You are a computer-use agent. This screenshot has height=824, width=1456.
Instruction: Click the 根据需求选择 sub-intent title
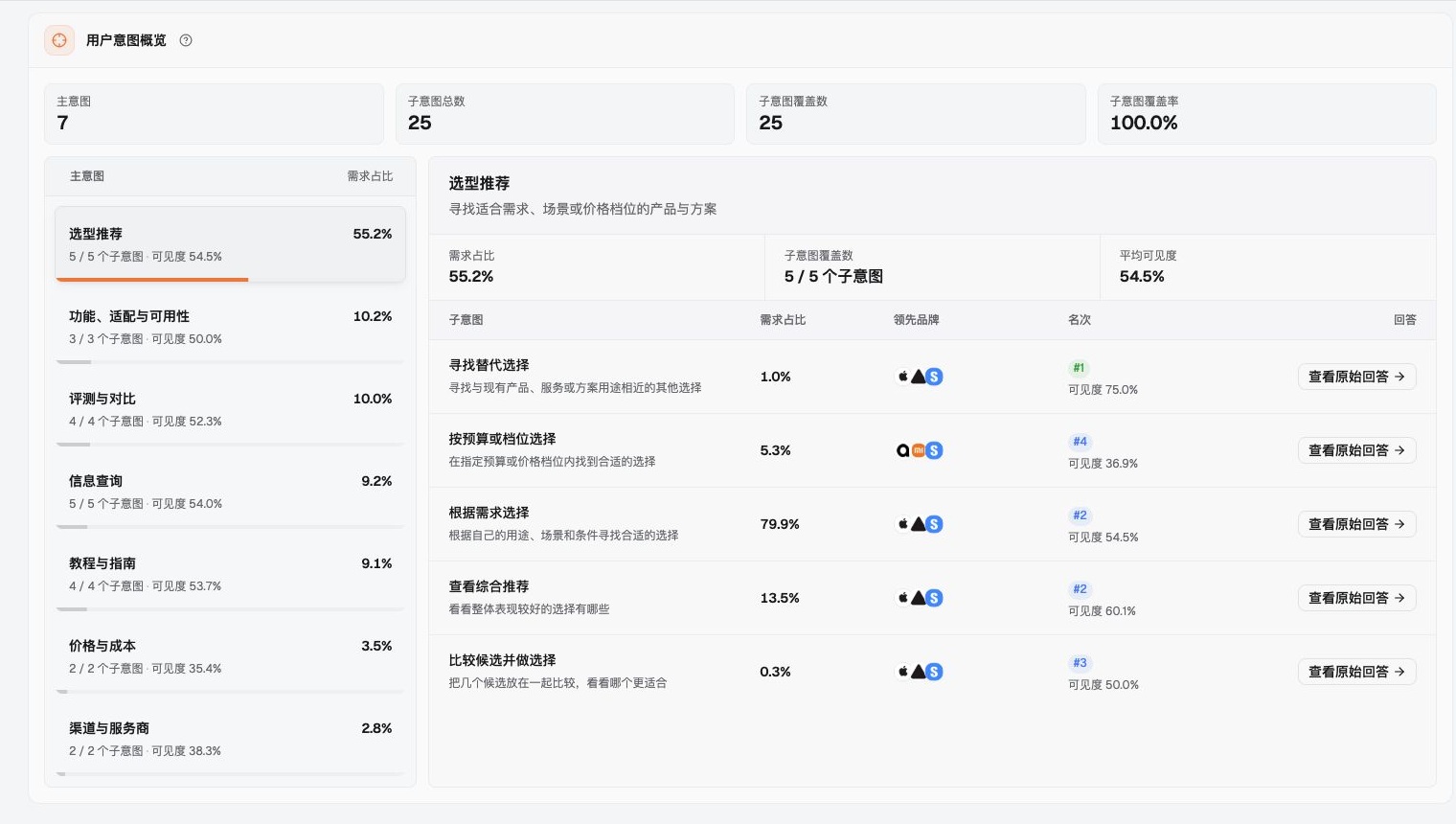click(x=489, y=513)
